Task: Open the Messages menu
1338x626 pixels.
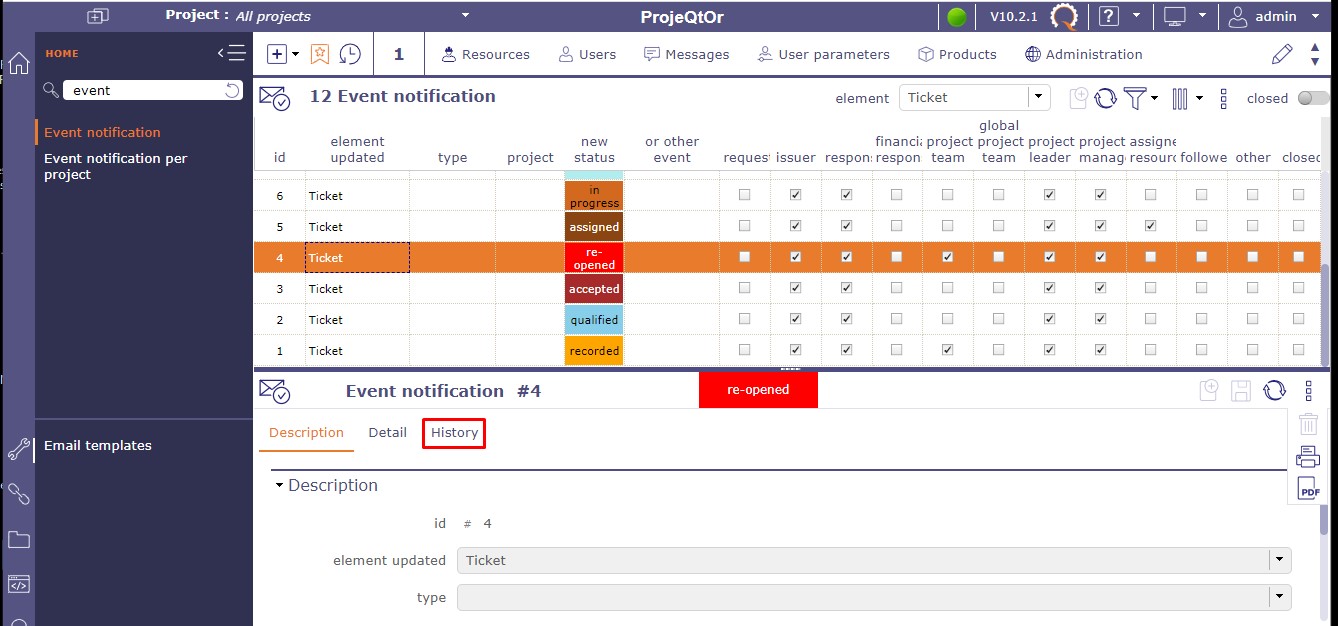Action: pyautogui.click(x=686, y=54)
